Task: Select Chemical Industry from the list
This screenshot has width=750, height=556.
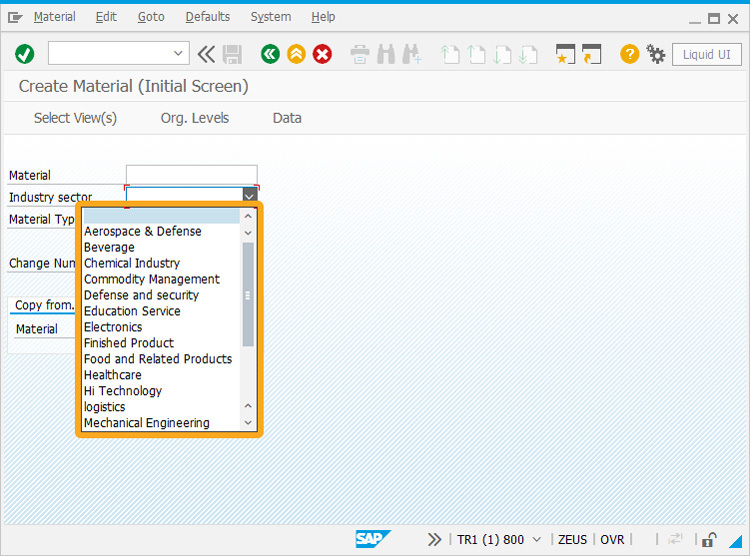Action: [132, 263]
